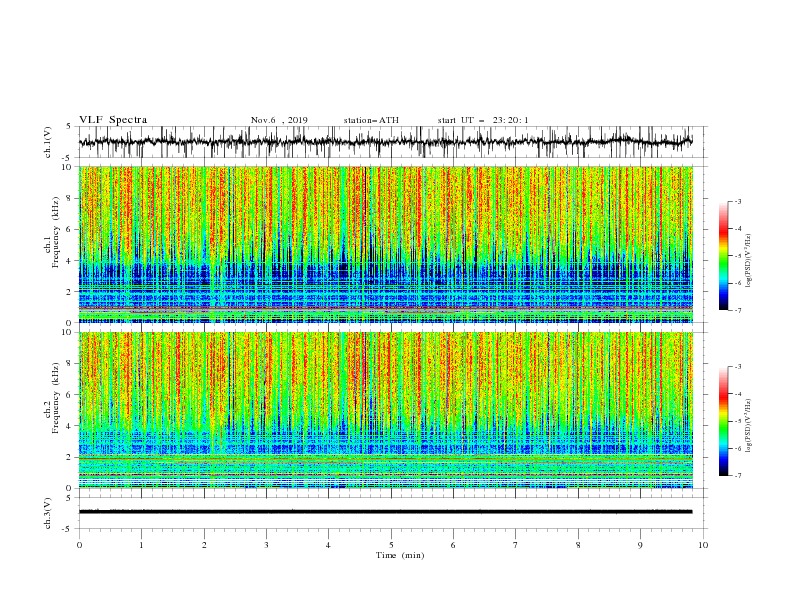Click the '-3' value on upper color bar

coord(738,201)
